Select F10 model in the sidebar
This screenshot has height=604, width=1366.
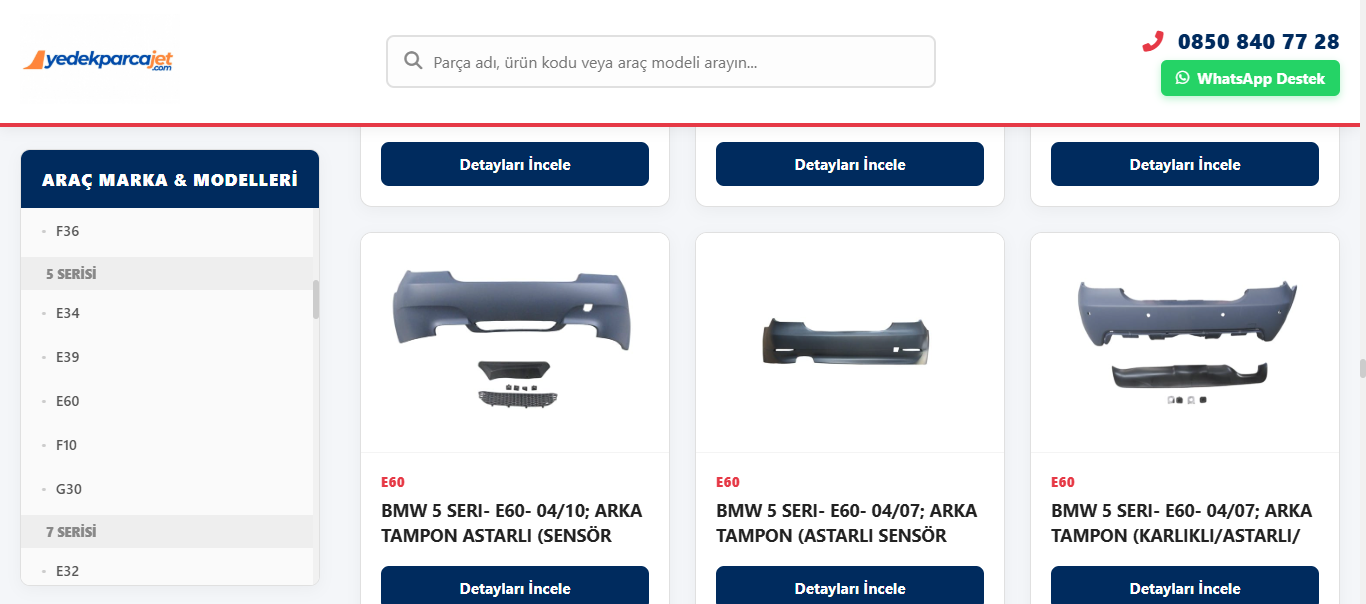click(67, 444)
